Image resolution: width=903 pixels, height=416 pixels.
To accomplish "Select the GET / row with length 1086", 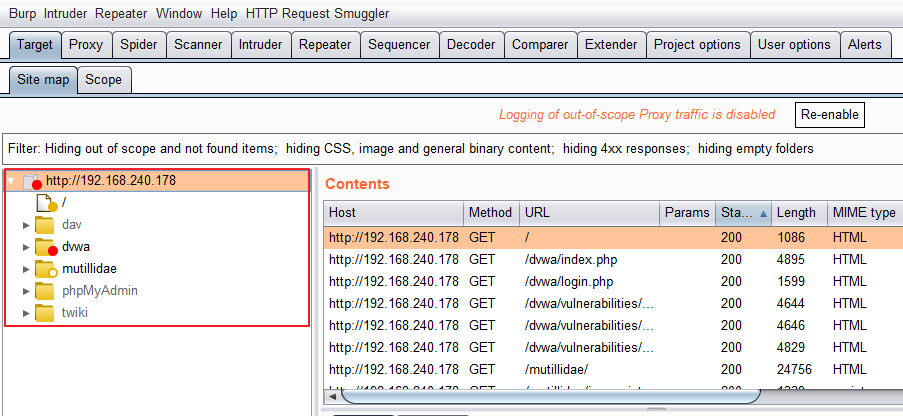I will pyautogui.click(x=613, y=237).
